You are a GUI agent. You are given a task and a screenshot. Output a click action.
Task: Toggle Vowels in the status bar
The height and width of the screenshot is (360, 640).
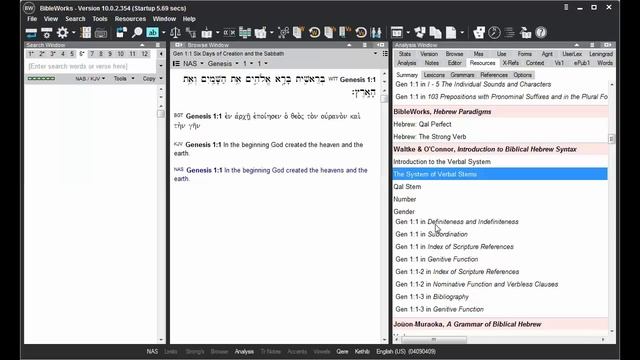[322, 351]
